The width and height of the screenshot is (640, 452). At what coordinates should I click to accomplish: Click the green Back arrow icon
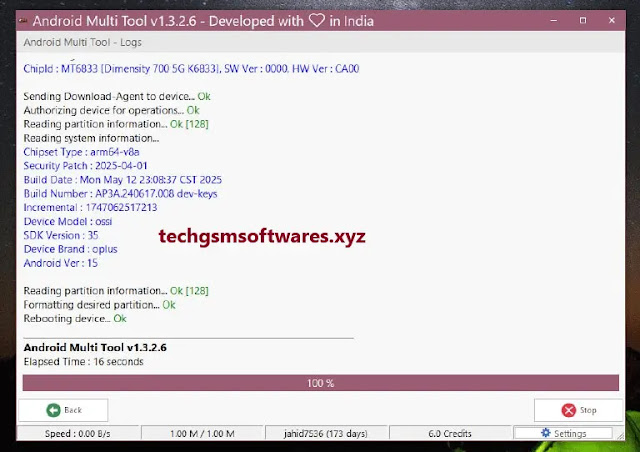[53, 410]
